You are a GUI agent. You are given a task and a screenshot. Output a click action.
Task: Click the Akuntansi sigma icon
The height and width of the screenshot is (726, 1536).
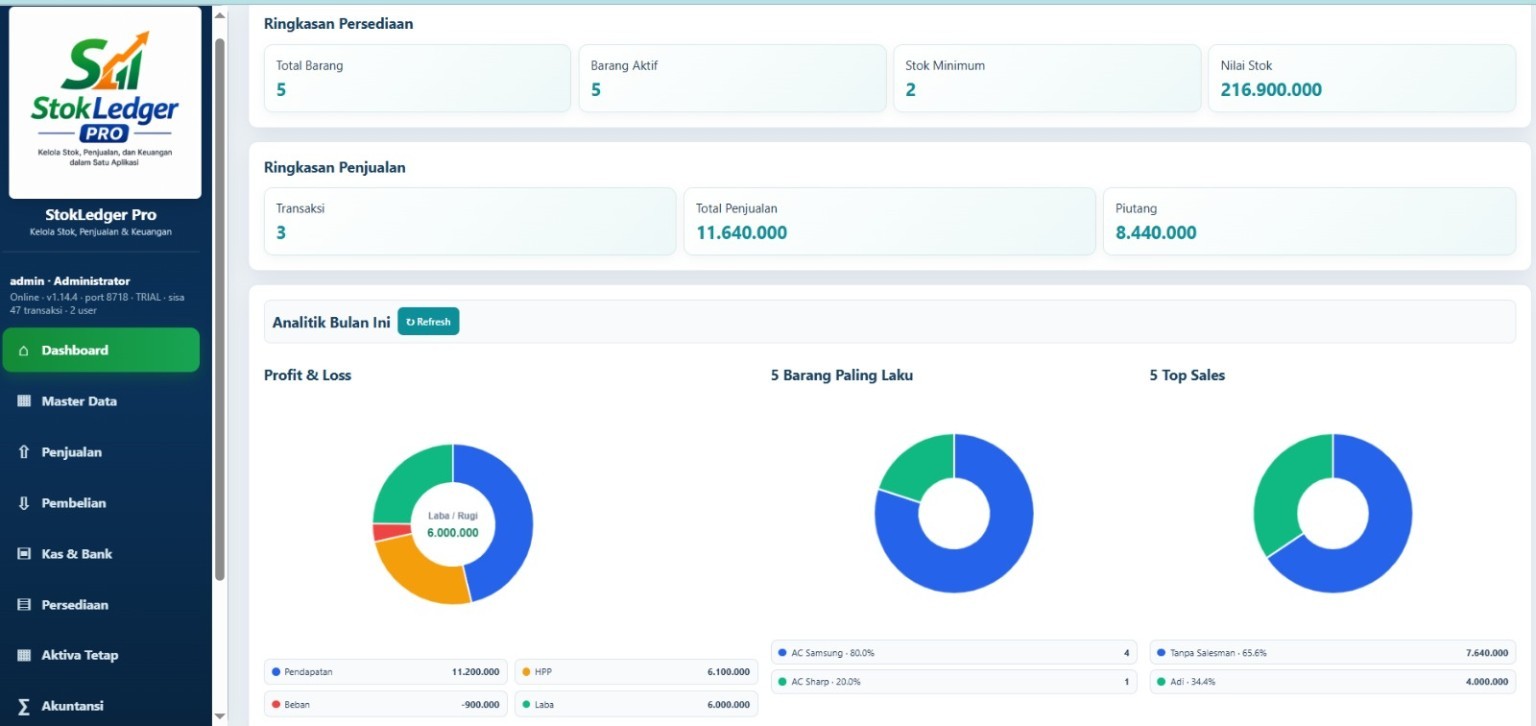(x=24, y=706)
